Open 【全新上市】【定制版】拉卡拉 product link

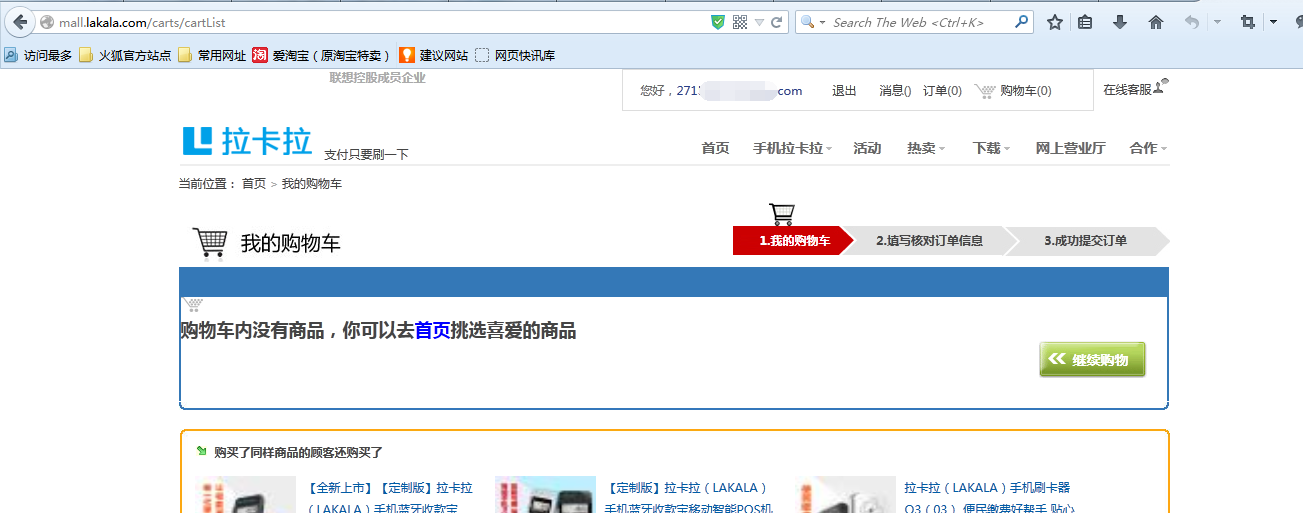coord(391,498)
